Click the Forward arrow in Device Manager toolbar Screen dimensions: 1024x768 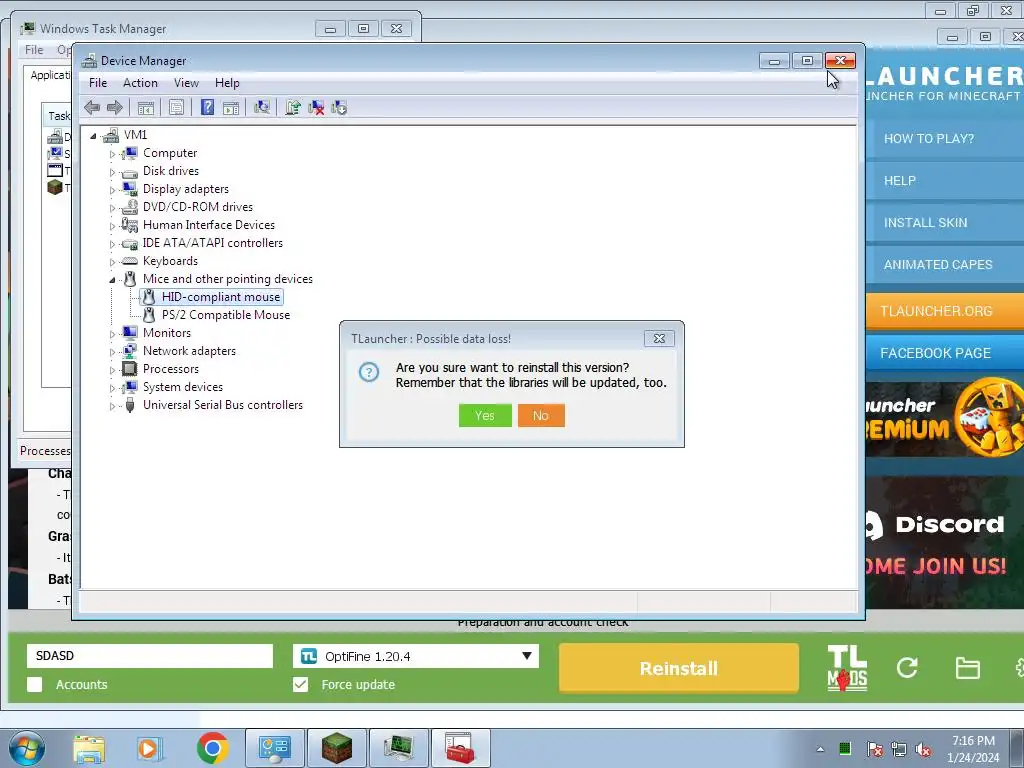115,108
